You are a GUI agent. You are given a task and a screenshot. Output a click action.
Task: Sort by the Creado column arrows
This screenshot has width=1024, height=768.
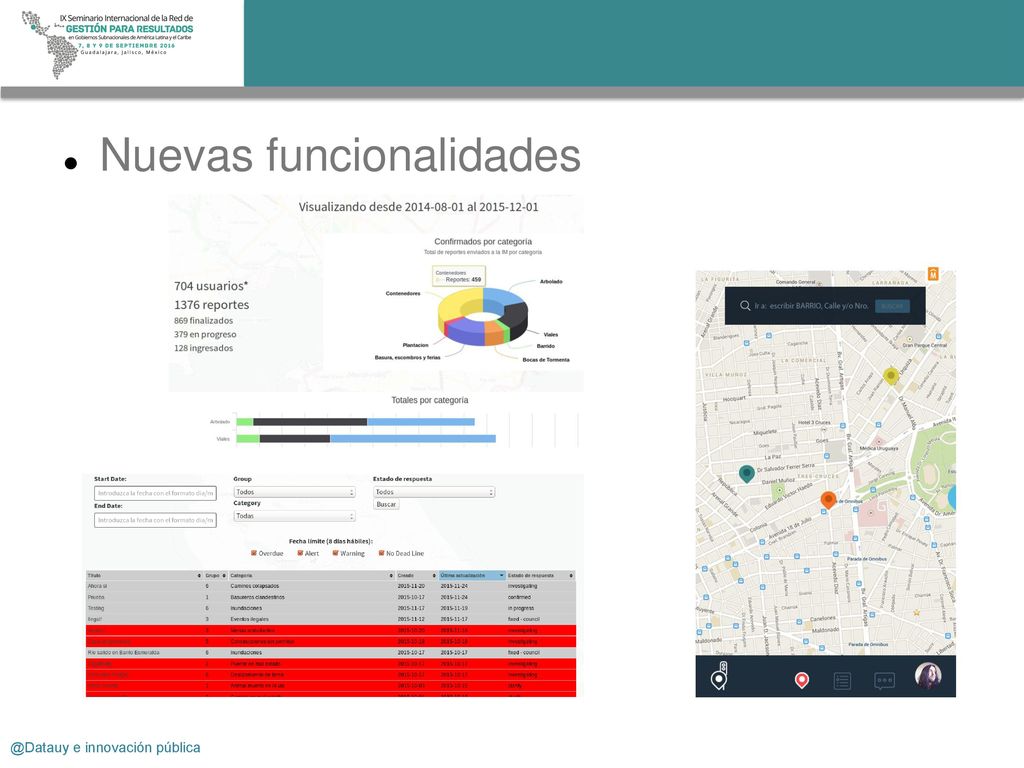[434, 575]
